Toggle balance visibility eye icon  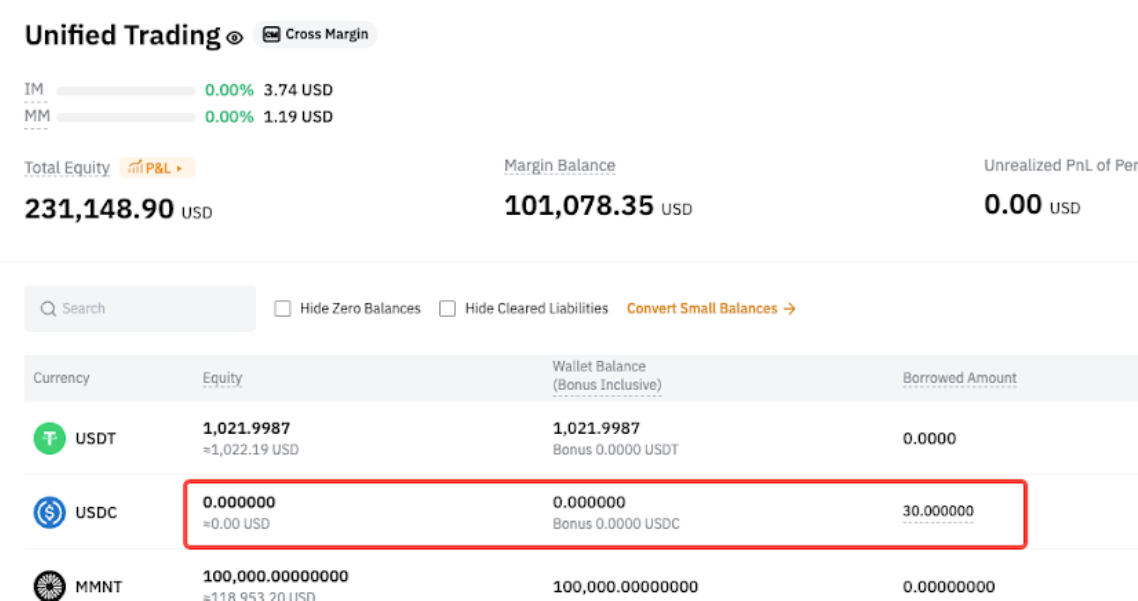pyautogui.click(x=235, y=38)
